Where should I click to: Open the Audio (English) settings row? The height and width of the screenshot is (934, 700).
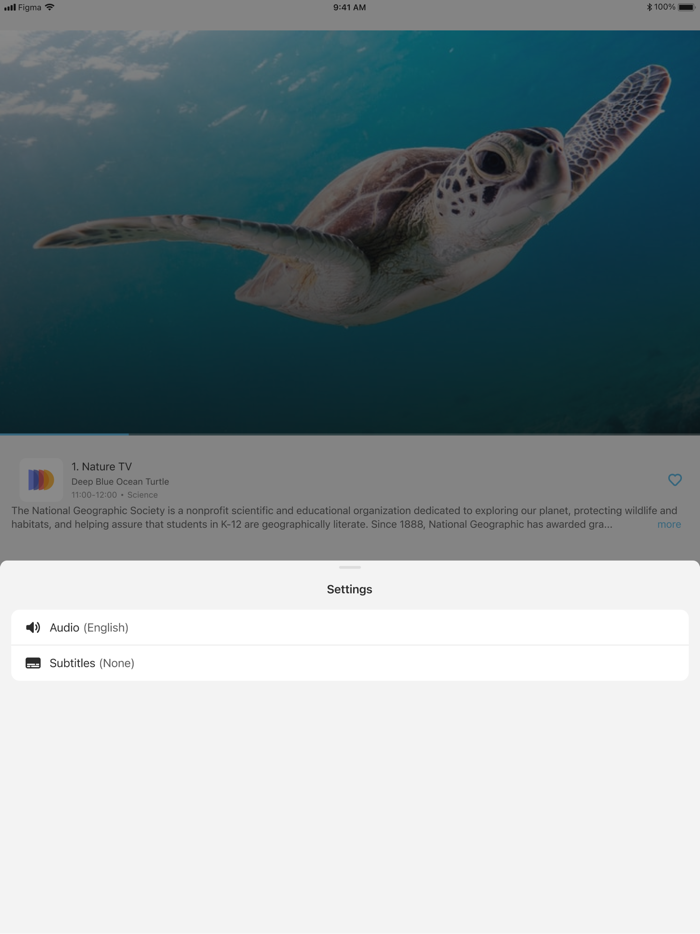pos(350,627)
